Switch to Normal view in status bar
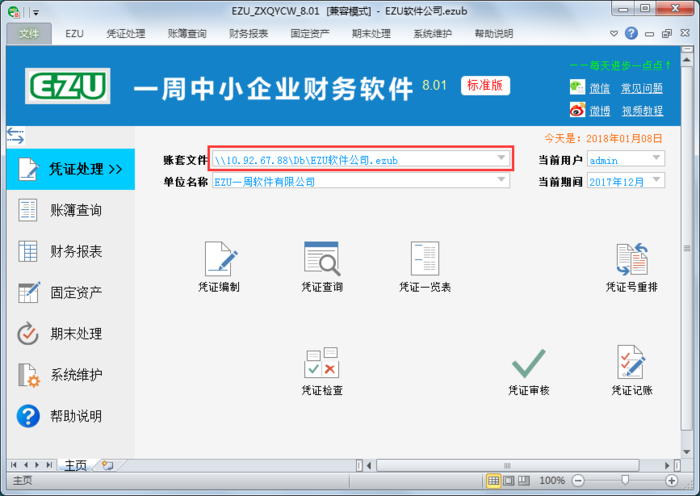 point(494,481)
